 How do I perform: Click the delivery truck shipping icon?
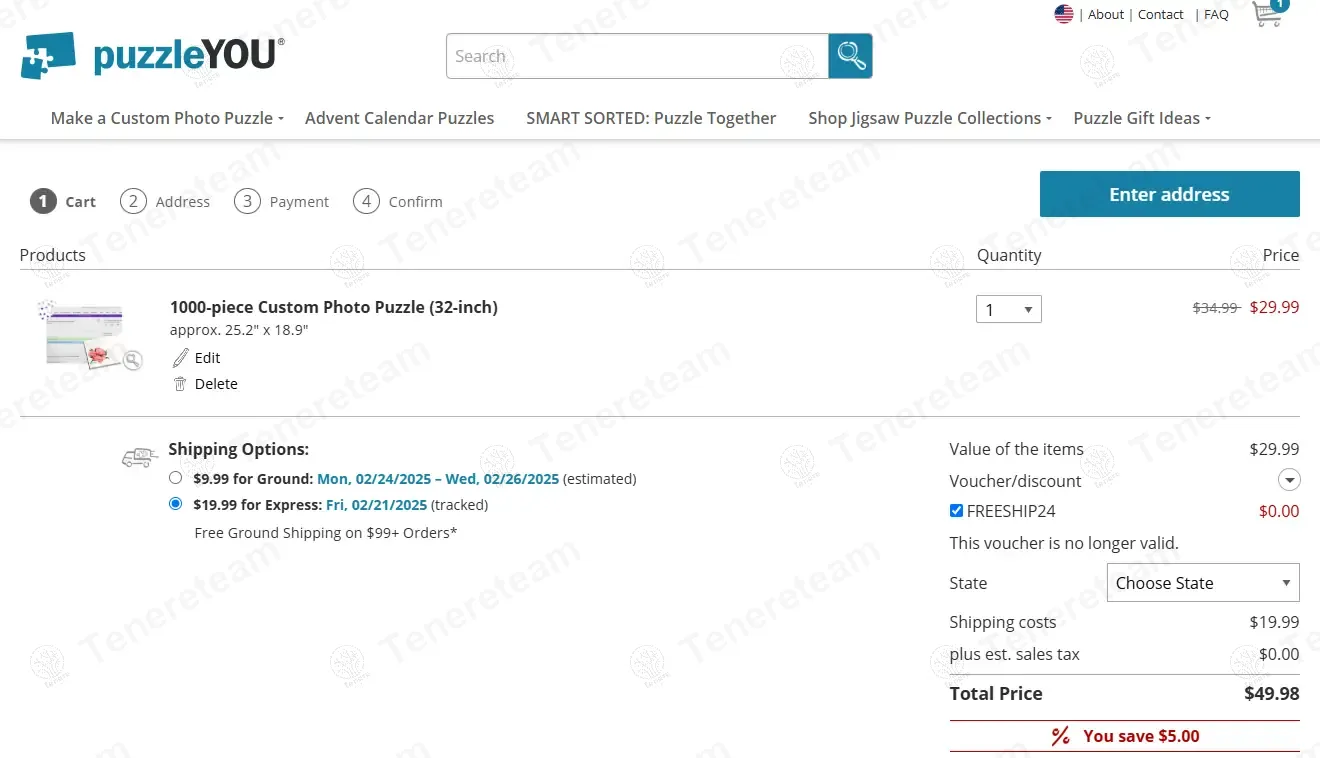click(140, 457)
